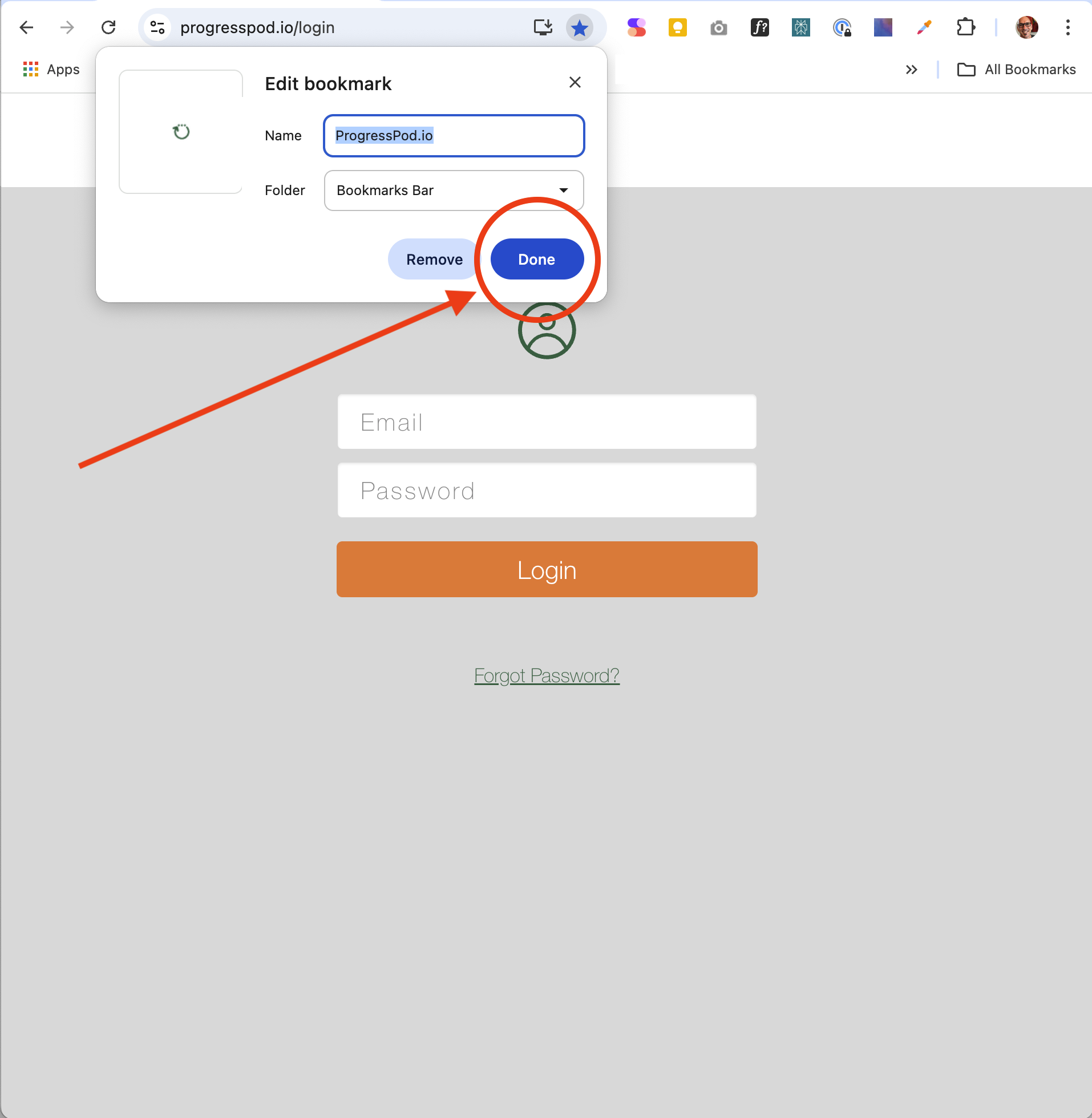Expand hidden bookmarks with double chevron
This screenshot has height=1118, width=1092.
click(x=911, y=70)
